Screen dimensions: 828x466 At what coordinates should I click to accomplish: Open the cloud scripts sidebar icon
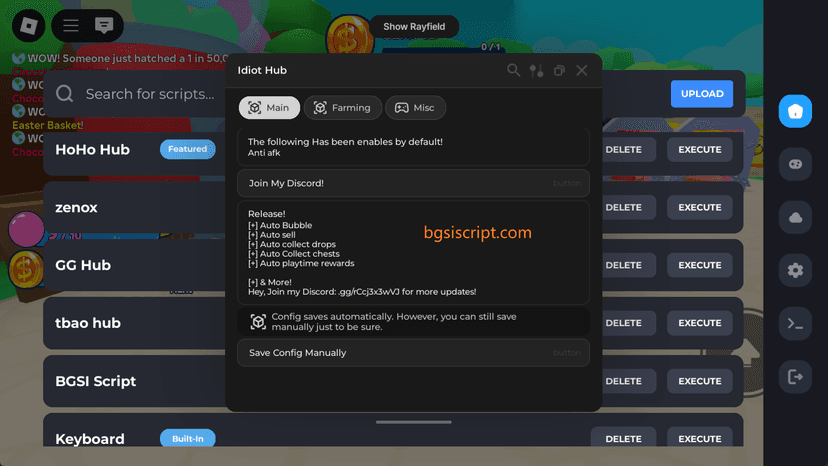coord(795,217)
